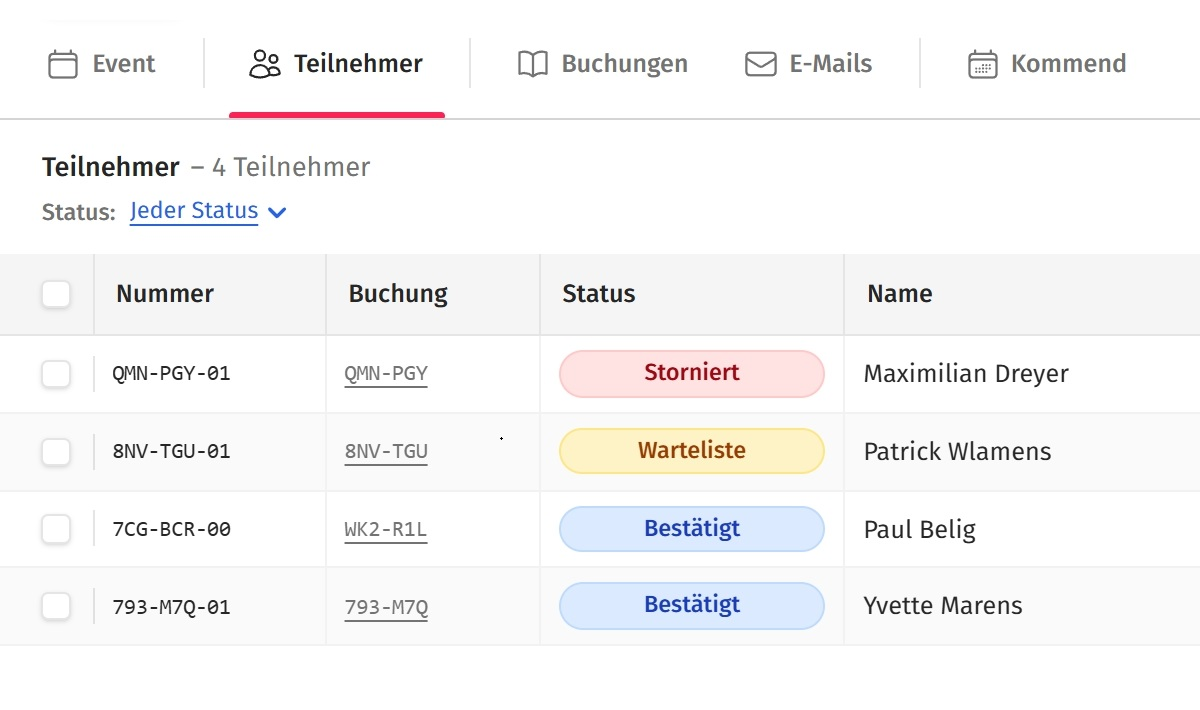Image resolution: width=1200 pixels, height=710 pixels.
Task: Click the calendar icon beside Kommend
Action: (x=984, y=62)
